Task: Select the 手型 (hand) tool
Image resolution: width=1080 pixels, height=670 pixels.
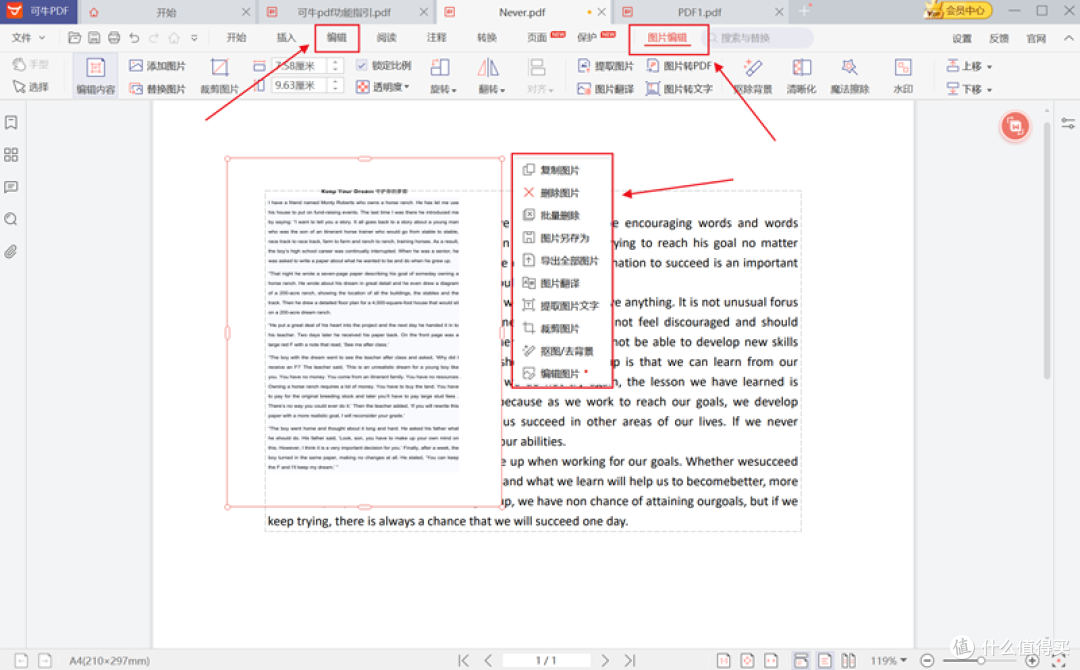Action: click(31, 64)
